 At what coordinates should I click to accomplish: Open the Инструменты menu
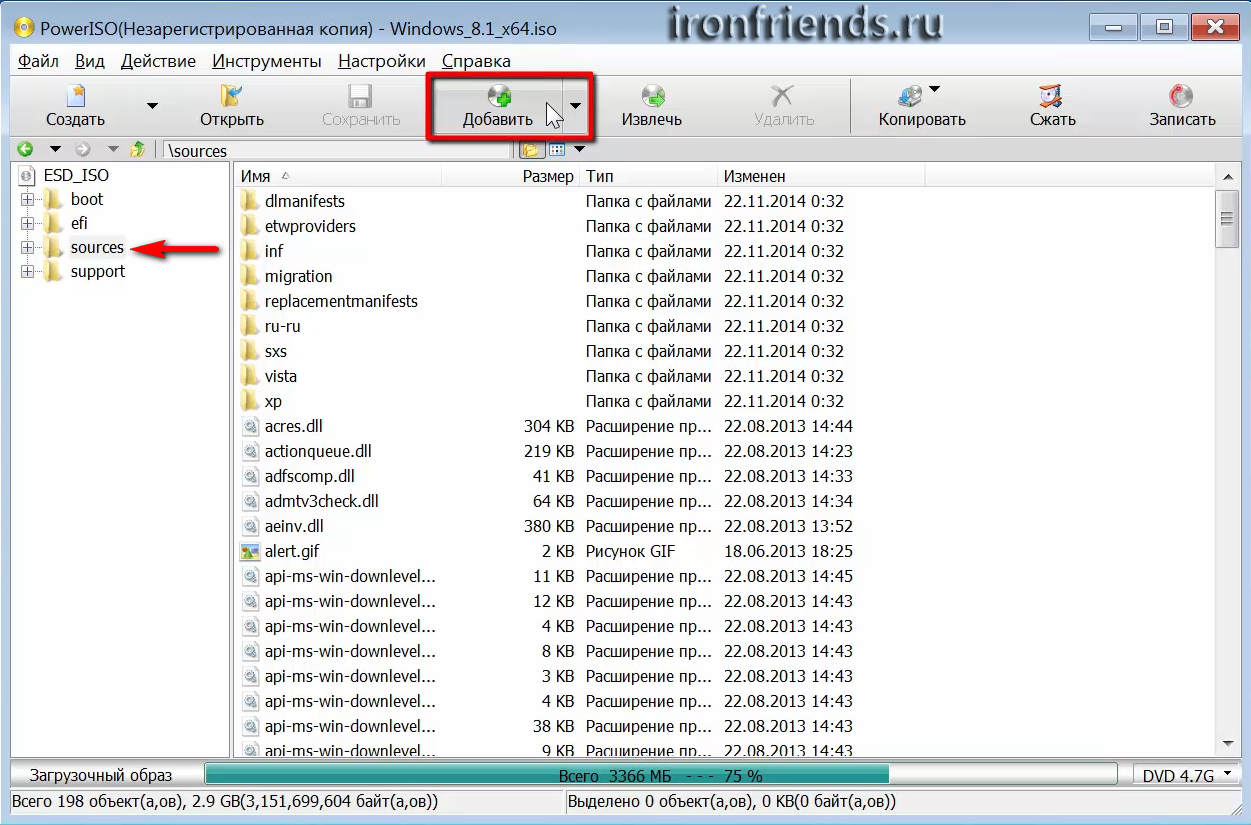tap(267, 61)
